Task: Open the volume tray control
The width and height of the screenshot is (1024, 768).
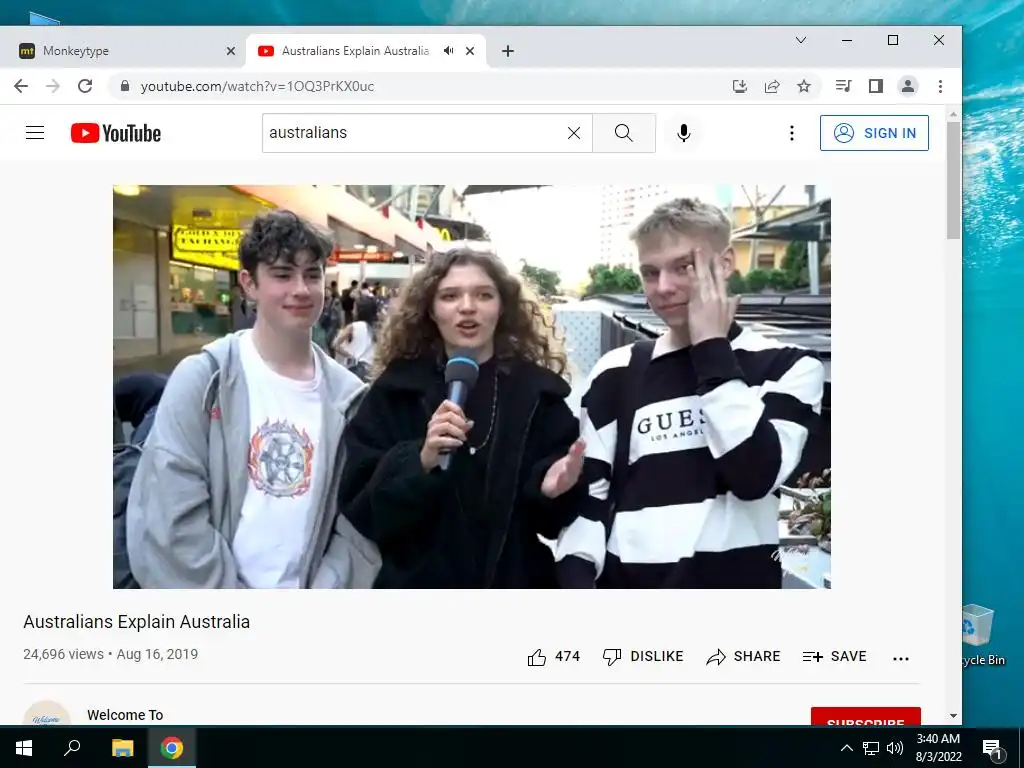Action: (895, 748)
